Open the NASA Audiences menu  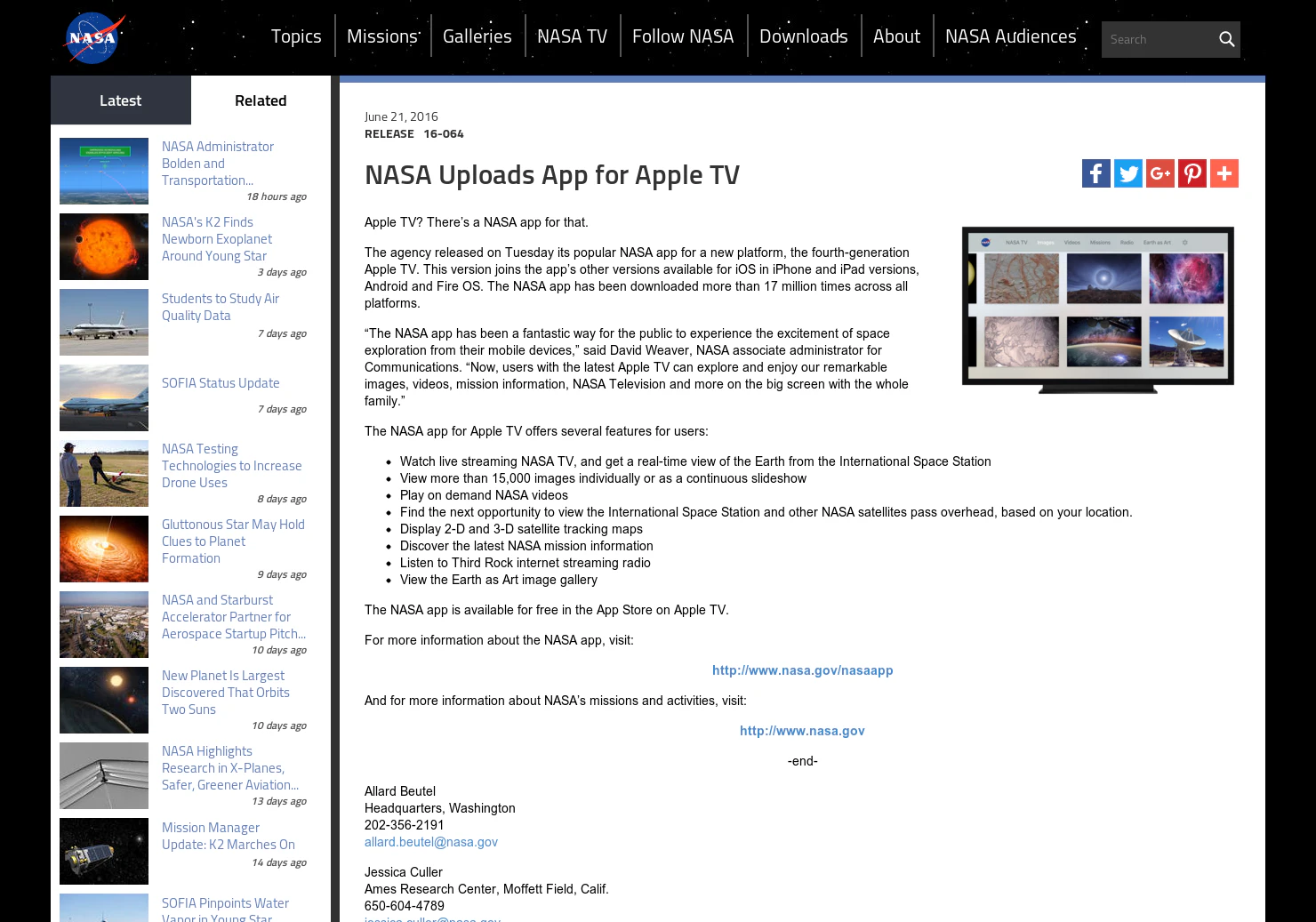coord(1011,36)
